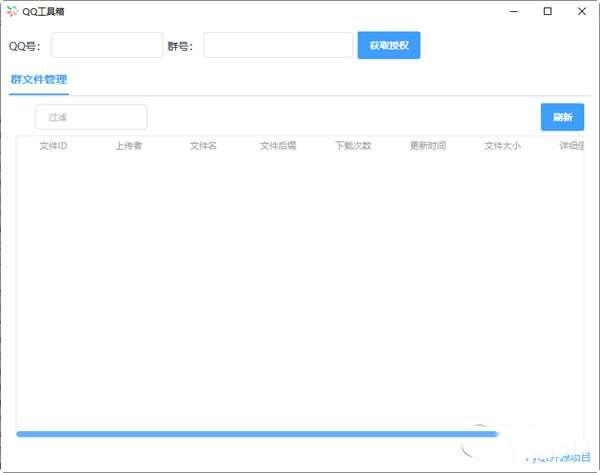Click the 上传者 column header

coord(128,146)
